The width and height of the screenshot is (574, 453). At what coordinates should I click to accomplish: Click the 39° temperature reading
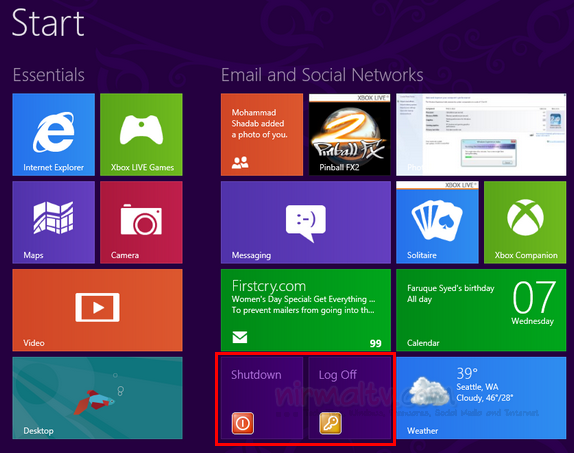pyautogui.click(x=467, y=374)
